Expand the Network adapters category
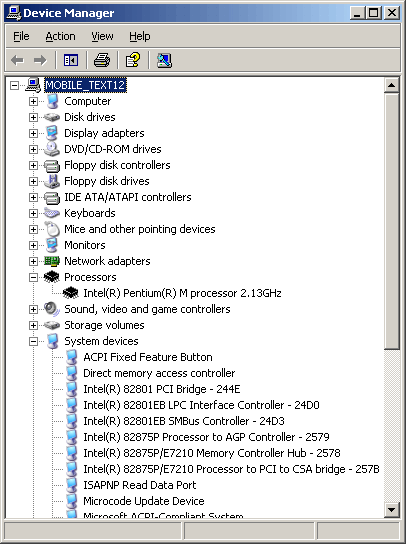The height and width of the screenshot is (544, 406). click(33, 261)
